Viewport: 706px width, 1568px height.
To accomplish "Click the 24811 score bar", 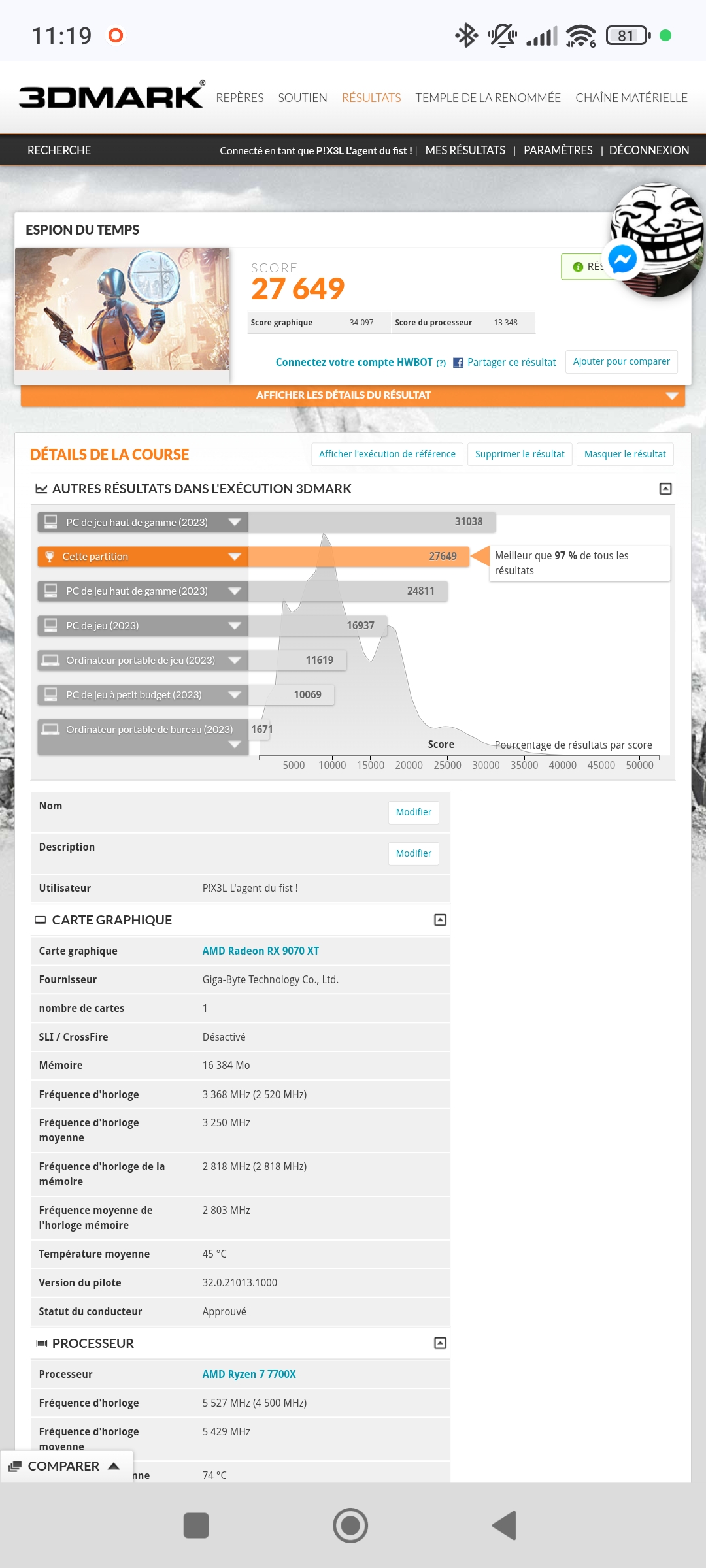I will [348, 591].
